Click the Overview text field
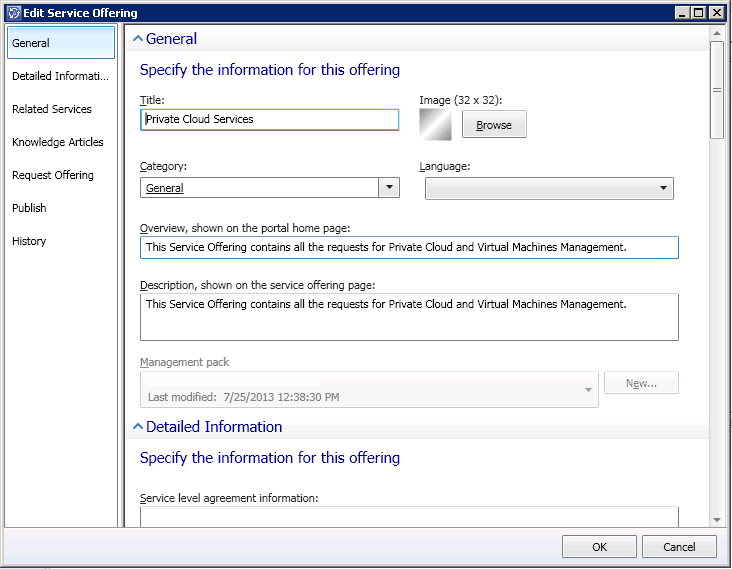The image size is (732, 569). click(409, 247)
